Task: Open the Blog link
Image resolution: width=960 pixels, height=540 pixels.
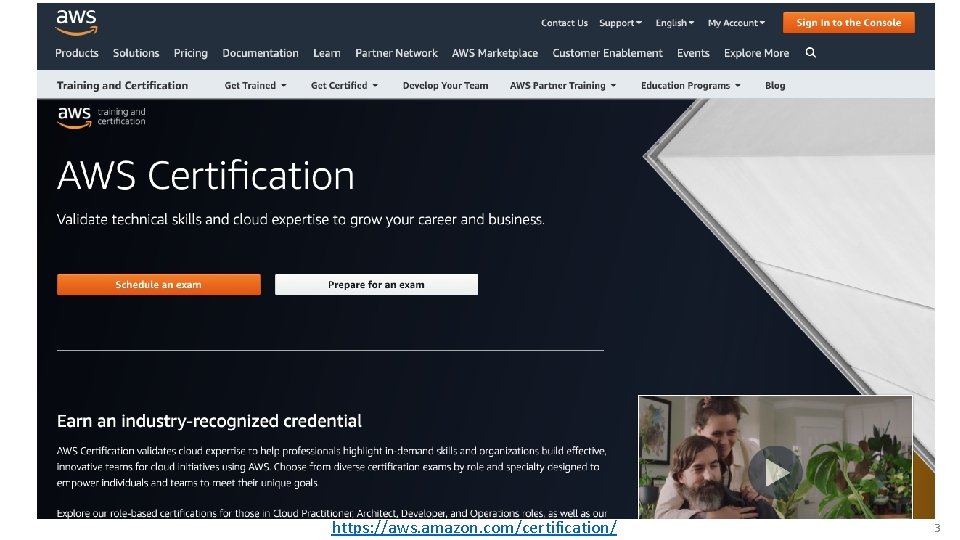Action: pos(774,85)
